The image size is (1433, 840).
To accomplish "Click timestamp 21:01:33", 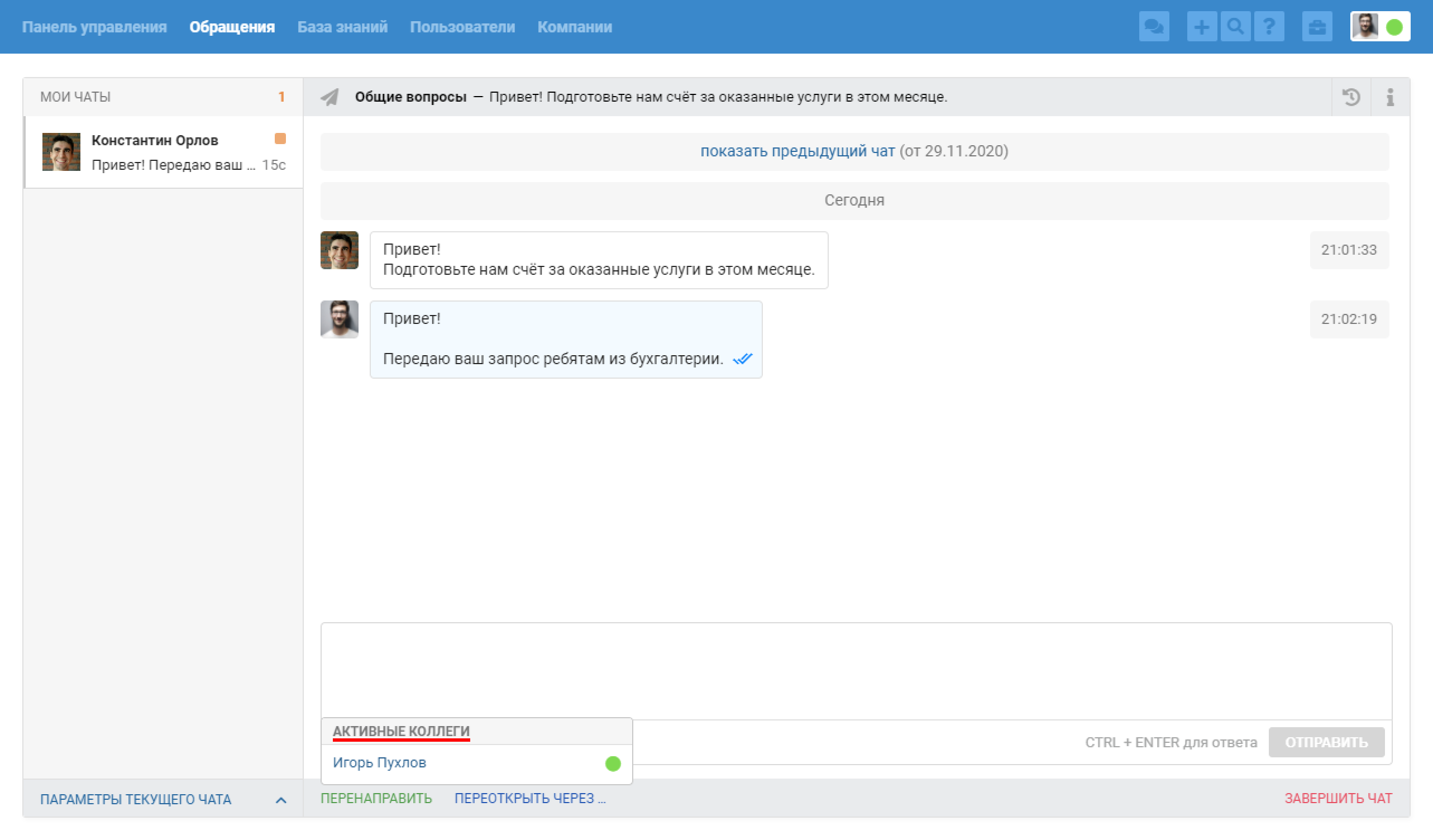I will coord(1349,250).
